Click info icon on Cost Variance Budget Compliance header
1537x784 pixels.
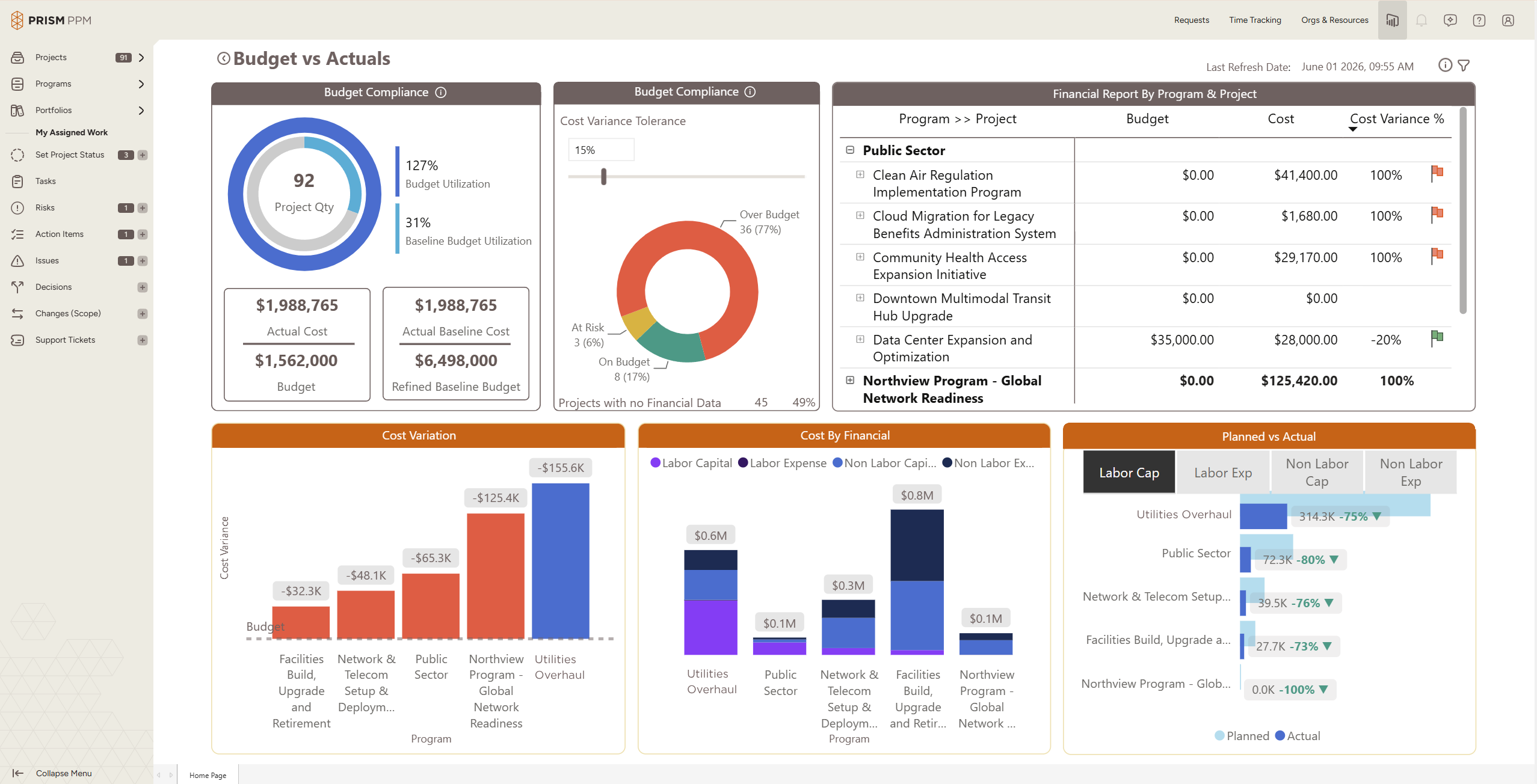pyautogui.click(x=750, y=91)
